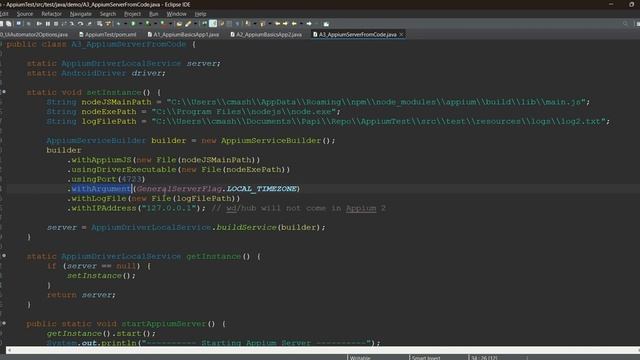Click the green Run launch toolbar icon
Viewport: 640px width, 360px height.
tap(133, 24)
